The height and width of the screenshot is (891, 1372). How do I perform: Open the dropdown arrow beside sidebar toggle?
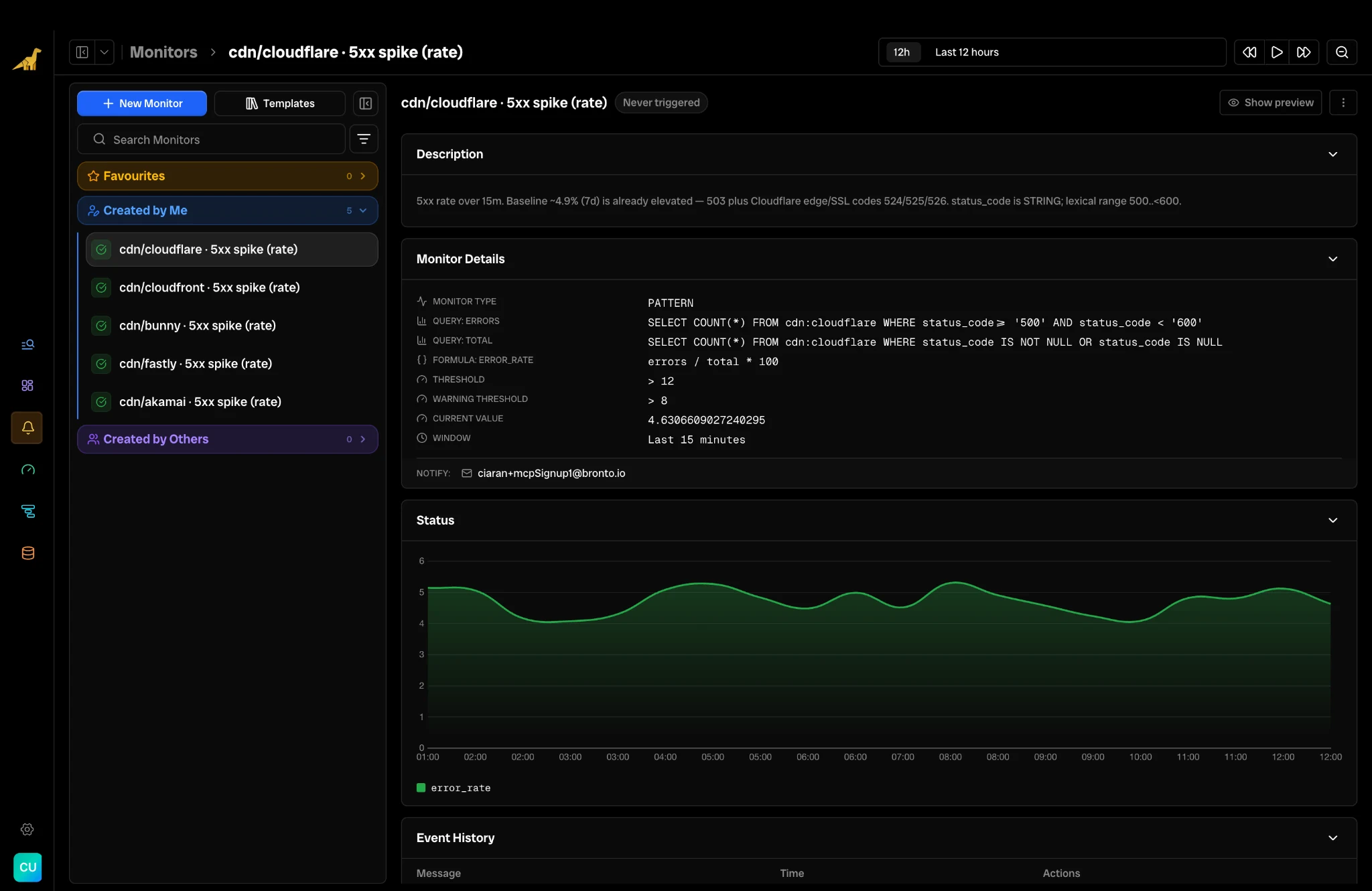tap(105, 52)
